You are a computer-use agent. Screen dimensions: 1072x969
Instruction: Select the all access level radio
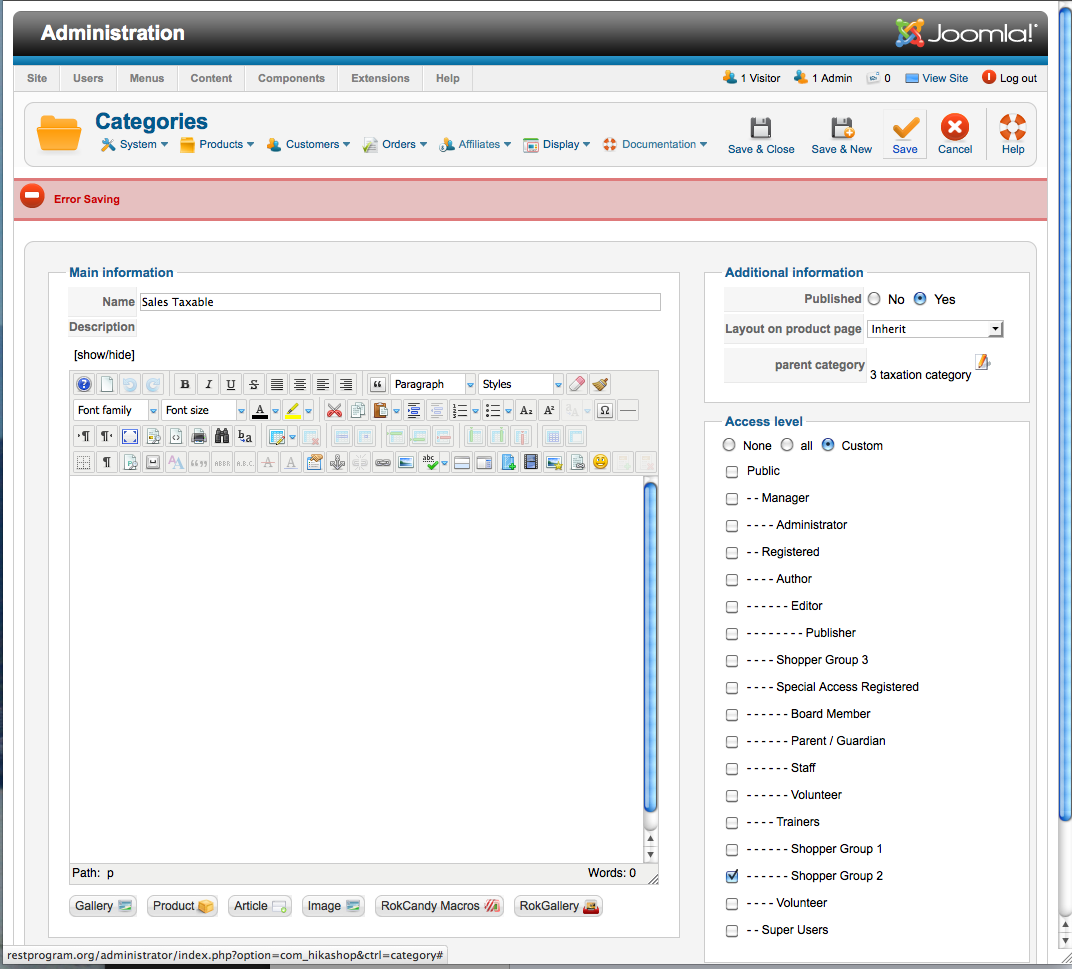[x=787, y=445]
